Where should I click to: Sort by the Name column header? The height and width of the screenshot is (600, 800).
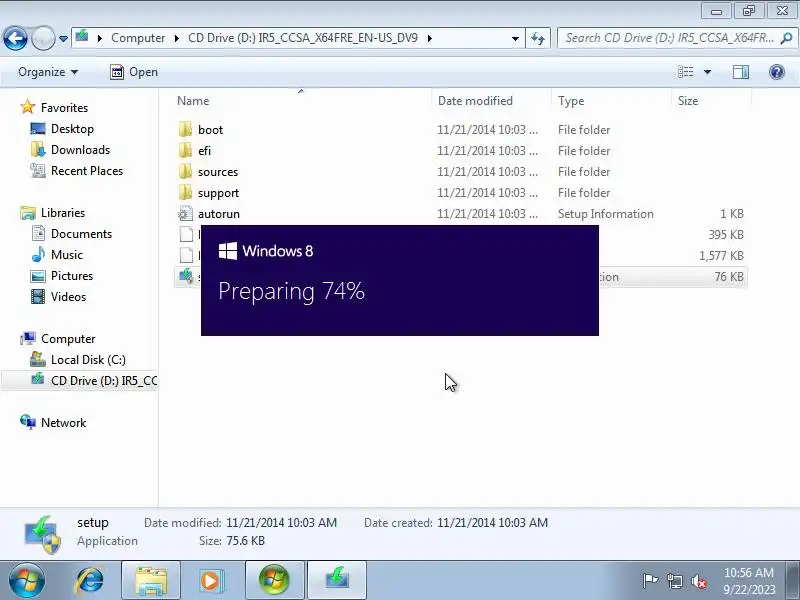click(193, 101)
